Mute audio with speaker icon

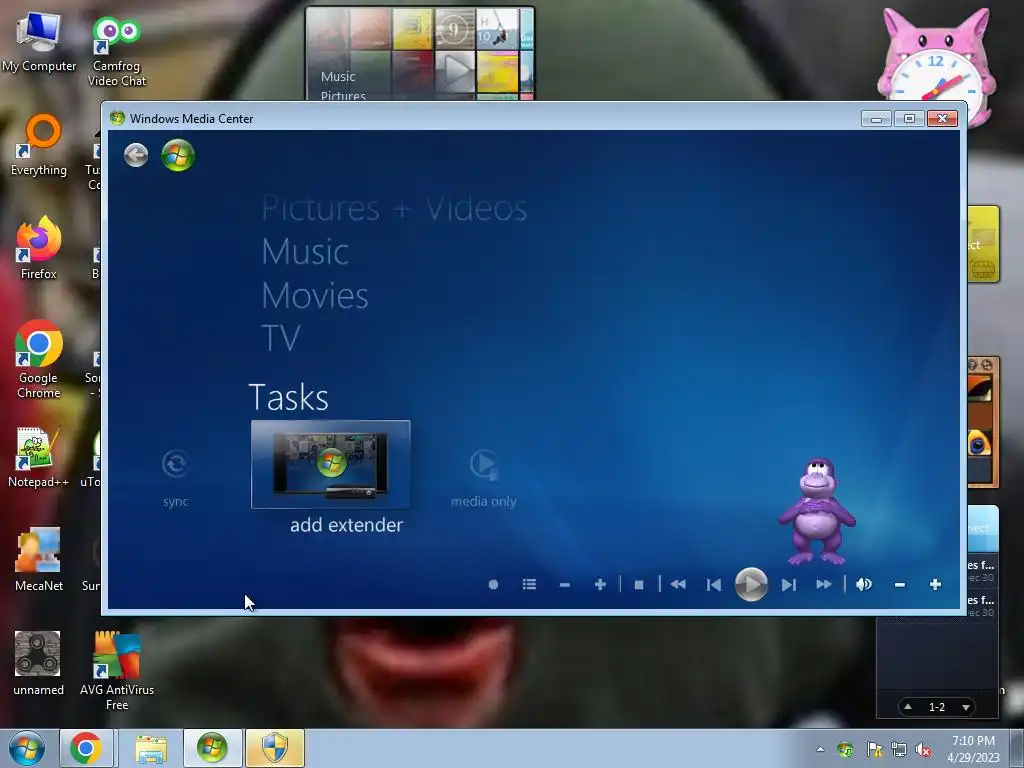pos(864,584)
